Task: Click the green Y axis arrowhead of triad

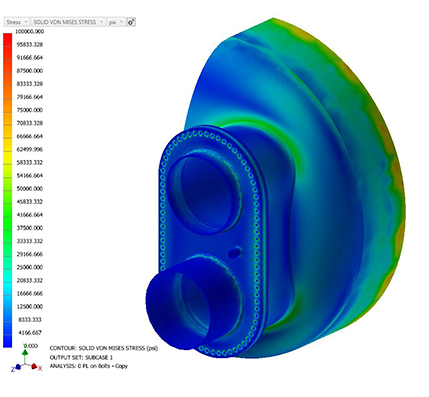Action: click(x=25, y=351)
